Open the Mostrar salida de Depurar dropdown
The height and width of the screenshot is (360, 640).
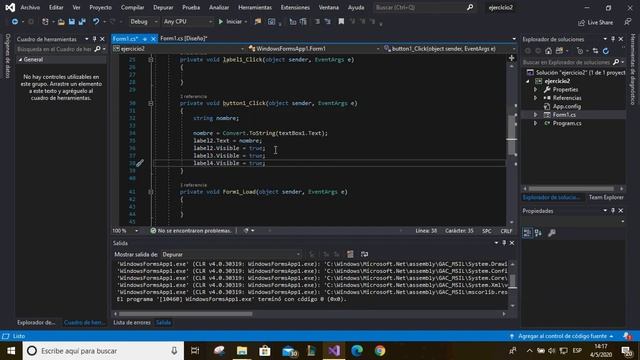coord(231,254)
